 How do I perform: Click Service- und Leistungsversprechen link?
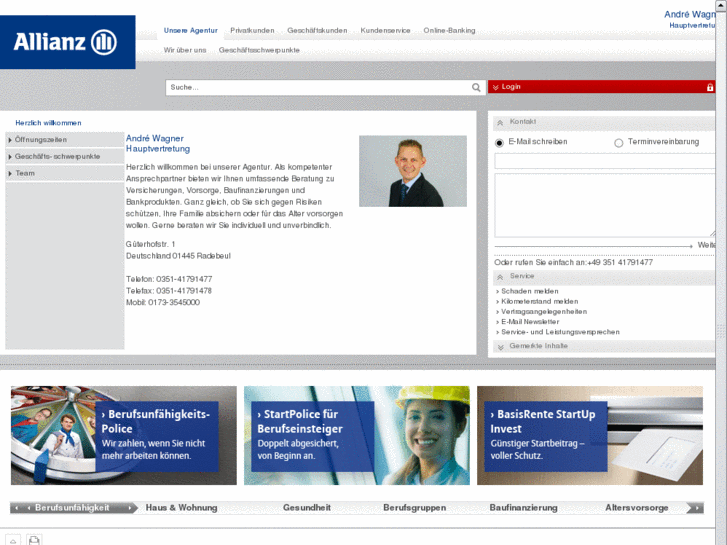[x=560, y=332]
